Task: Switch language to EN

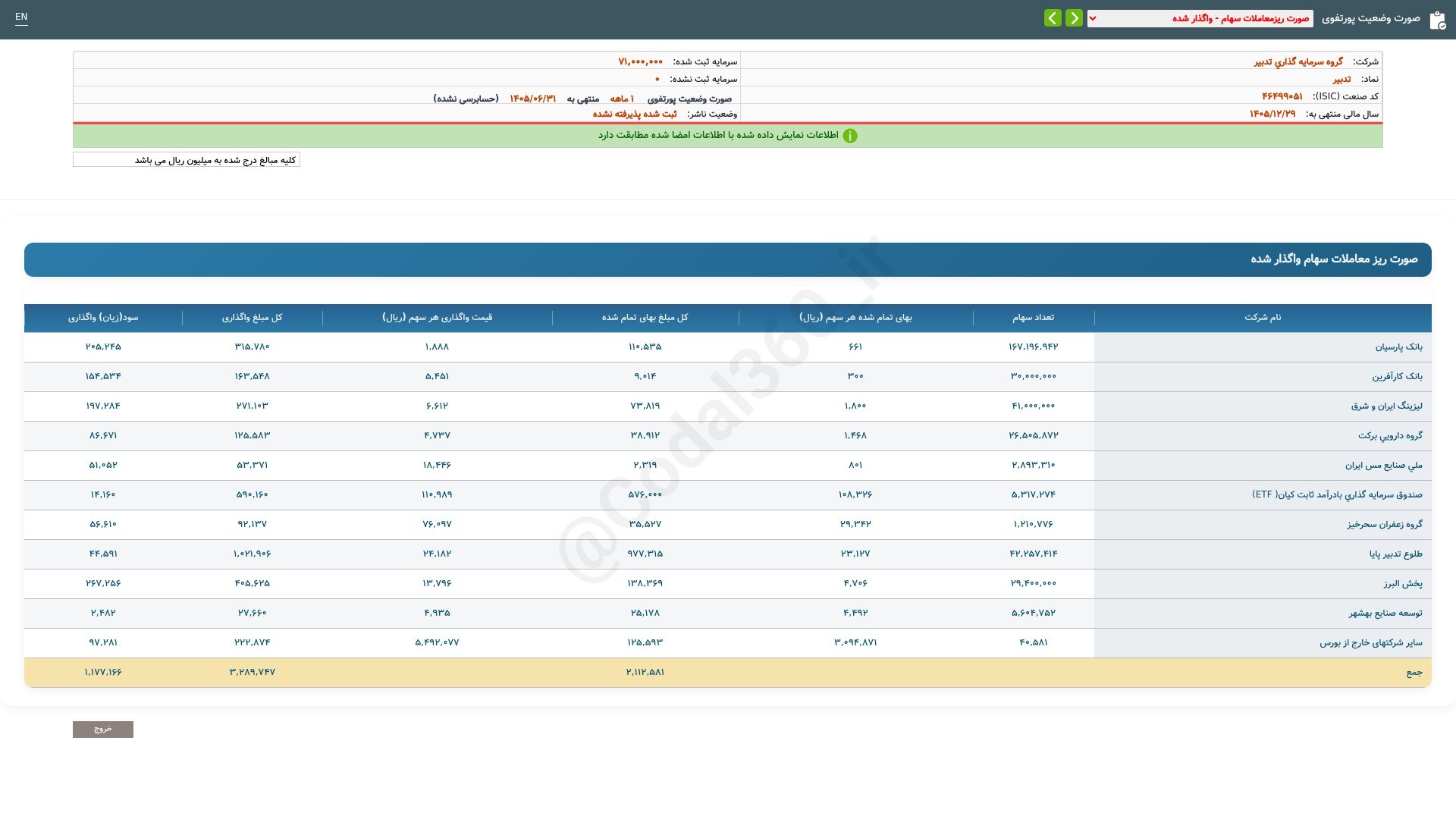Action: click(21, 17)
